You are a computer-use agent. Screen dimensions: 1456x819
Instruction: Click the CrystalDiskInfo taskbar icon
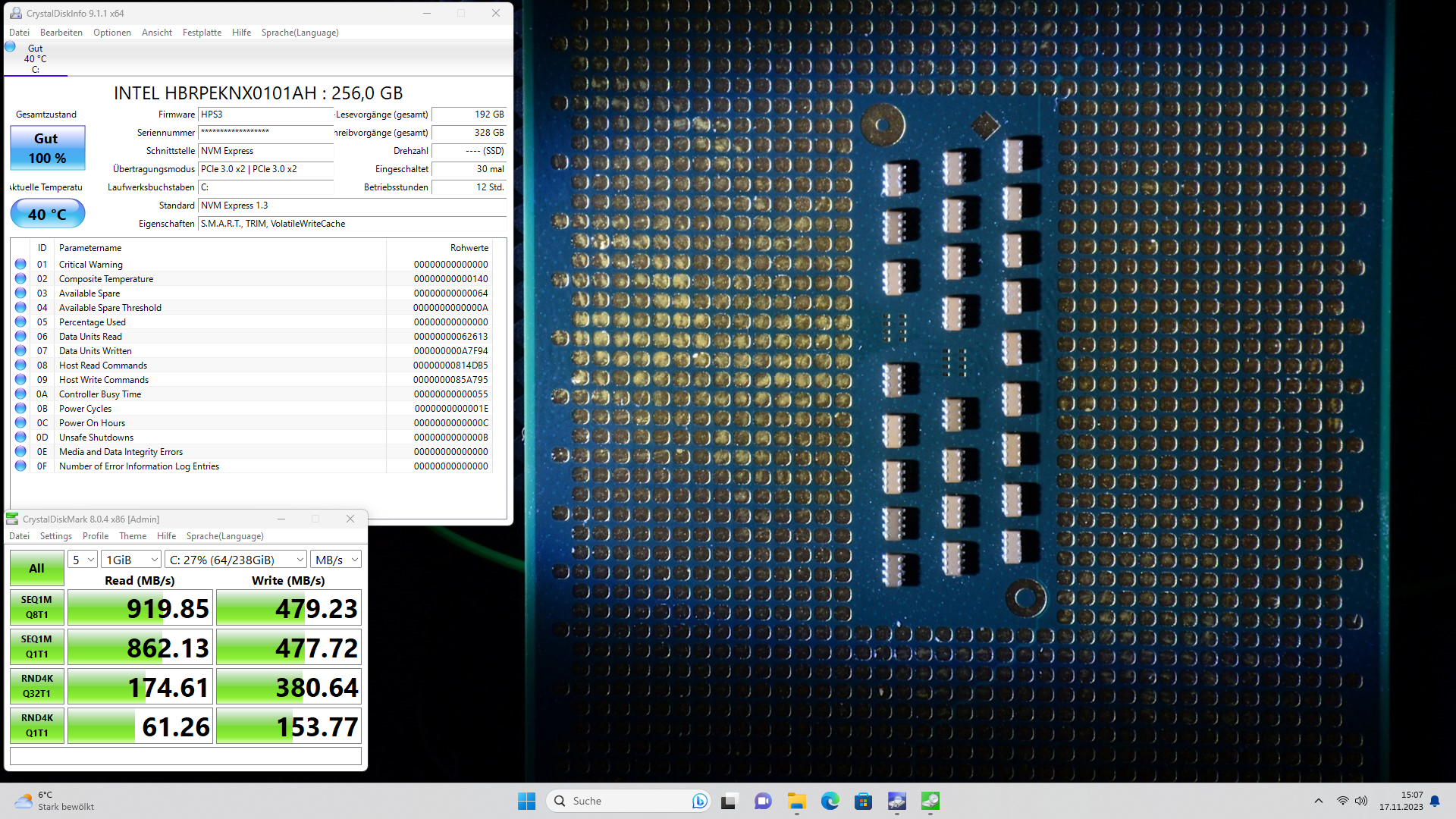tap(896, 801)
